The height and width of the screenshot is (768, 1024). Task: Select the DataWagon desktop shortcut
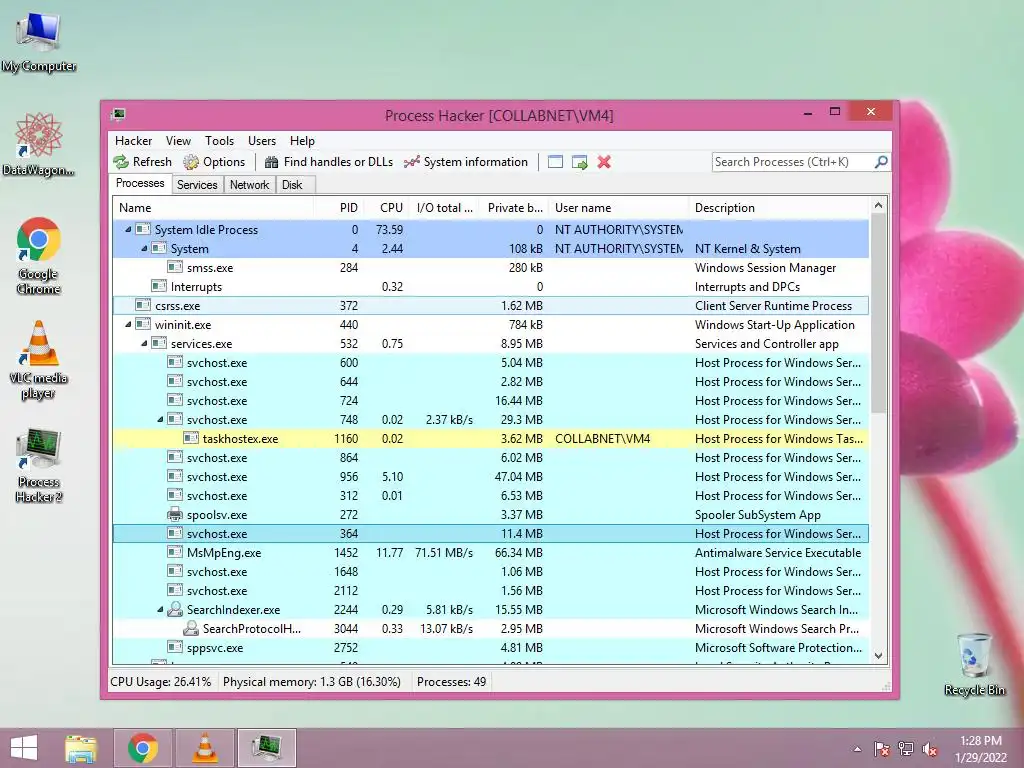(x=39, y=144)
